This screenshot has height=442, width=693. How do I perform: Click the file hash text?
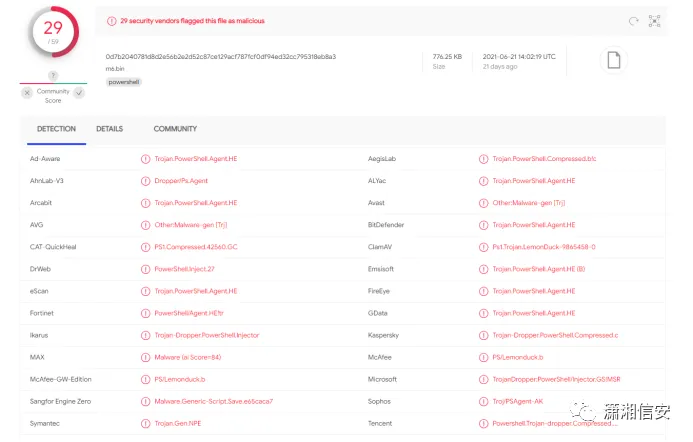(220, 57)
